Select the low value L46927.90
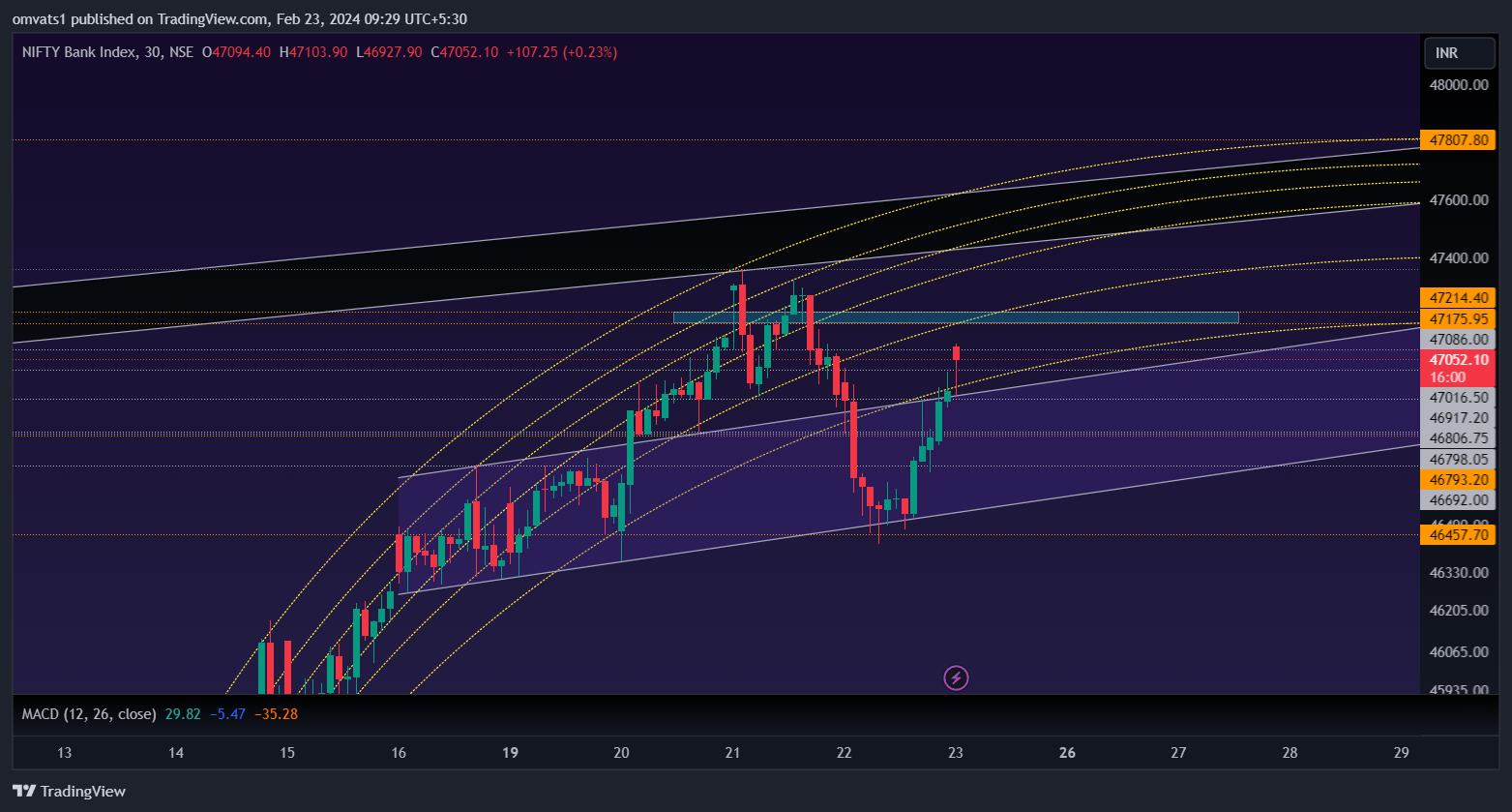Viewport: 1512px width, 812px height. point(389,52)
